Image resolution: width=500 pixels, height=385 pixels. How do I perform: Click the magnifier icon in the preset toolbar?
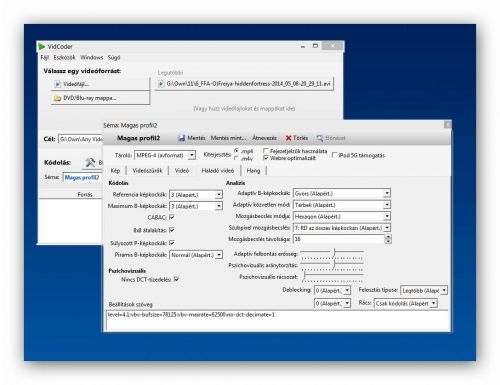320,138
